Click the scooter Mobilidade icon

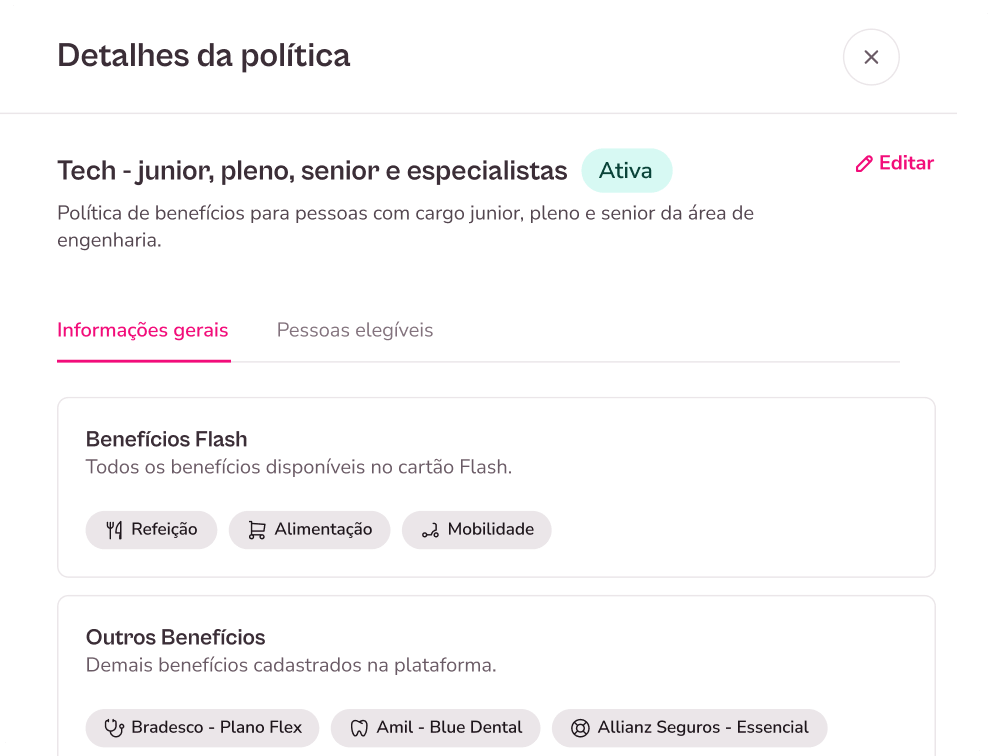tap(430, 530)
